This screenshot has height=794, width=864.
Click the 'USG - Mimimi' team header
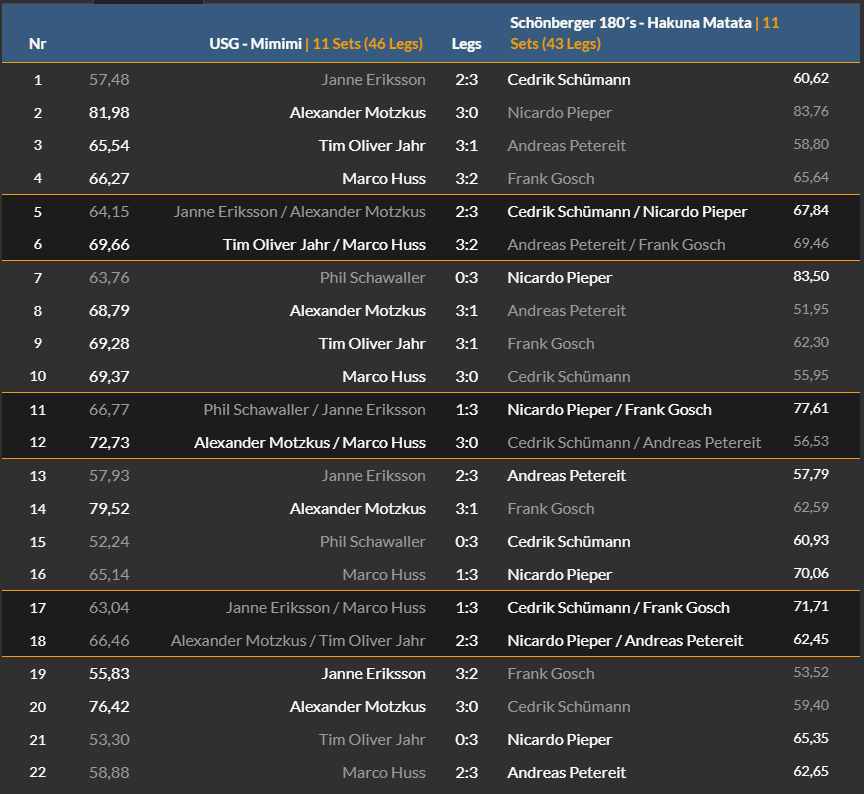pyautogui.click(x=255, y=44)
